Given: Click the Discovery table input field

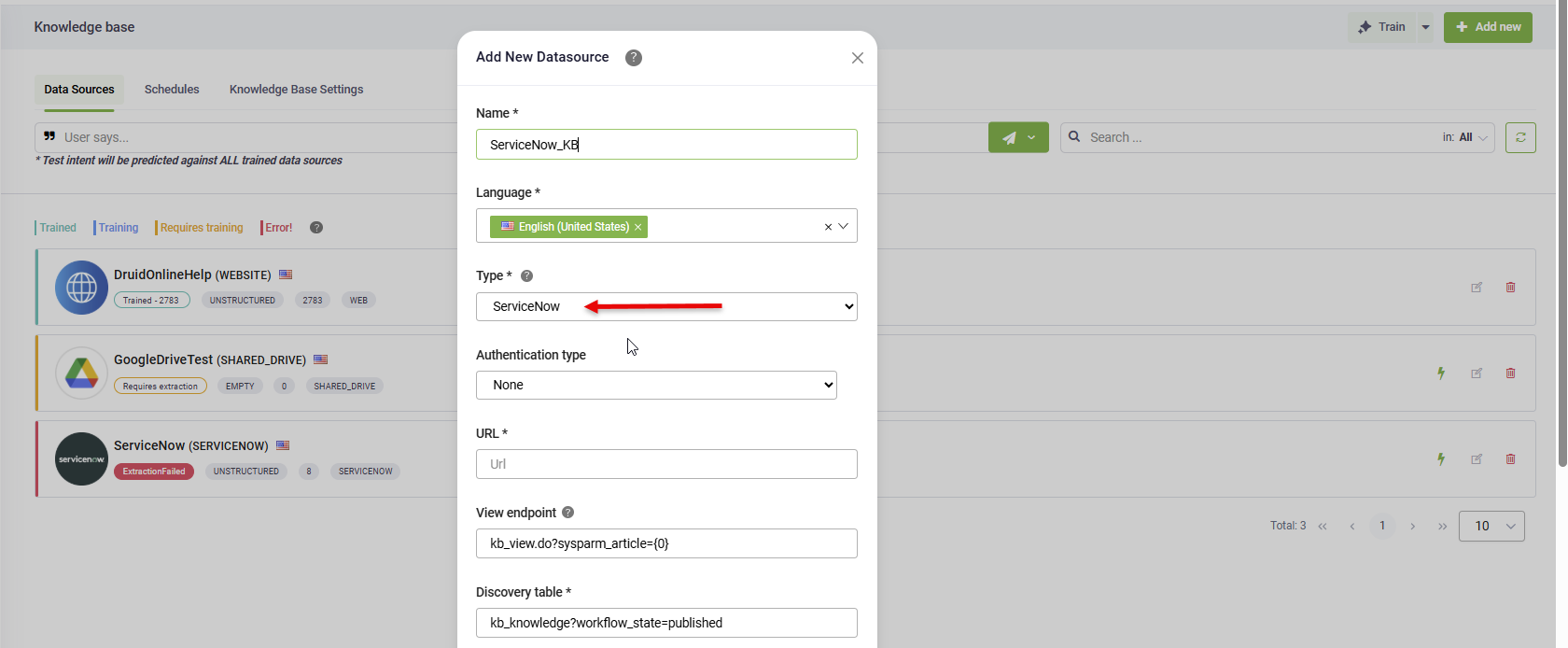Looking at the screenshot, I should pyautogui.click(x=665, y=623).
